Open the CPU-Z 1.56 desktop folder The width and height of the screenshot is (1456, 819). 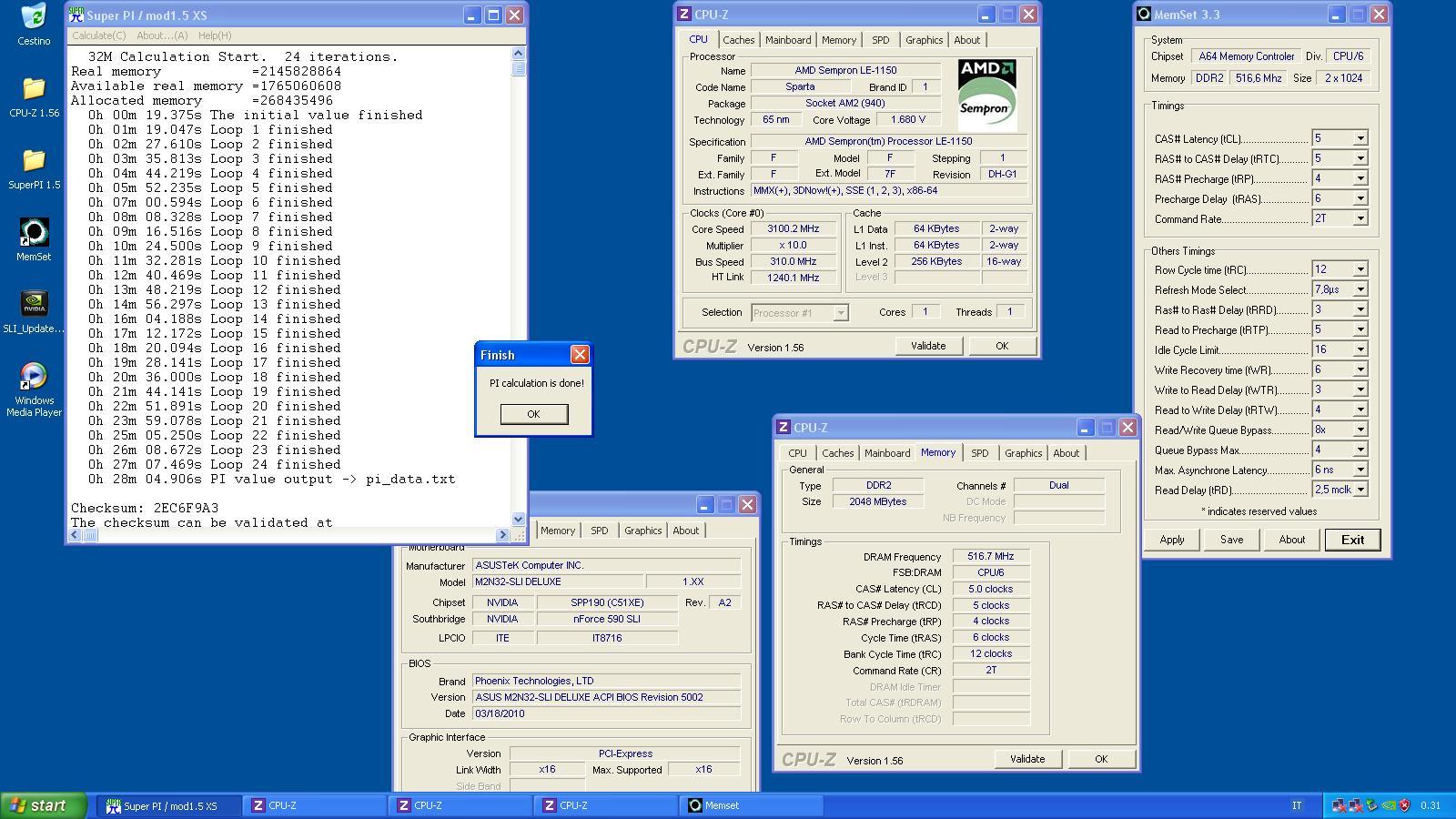click(34, 96)
